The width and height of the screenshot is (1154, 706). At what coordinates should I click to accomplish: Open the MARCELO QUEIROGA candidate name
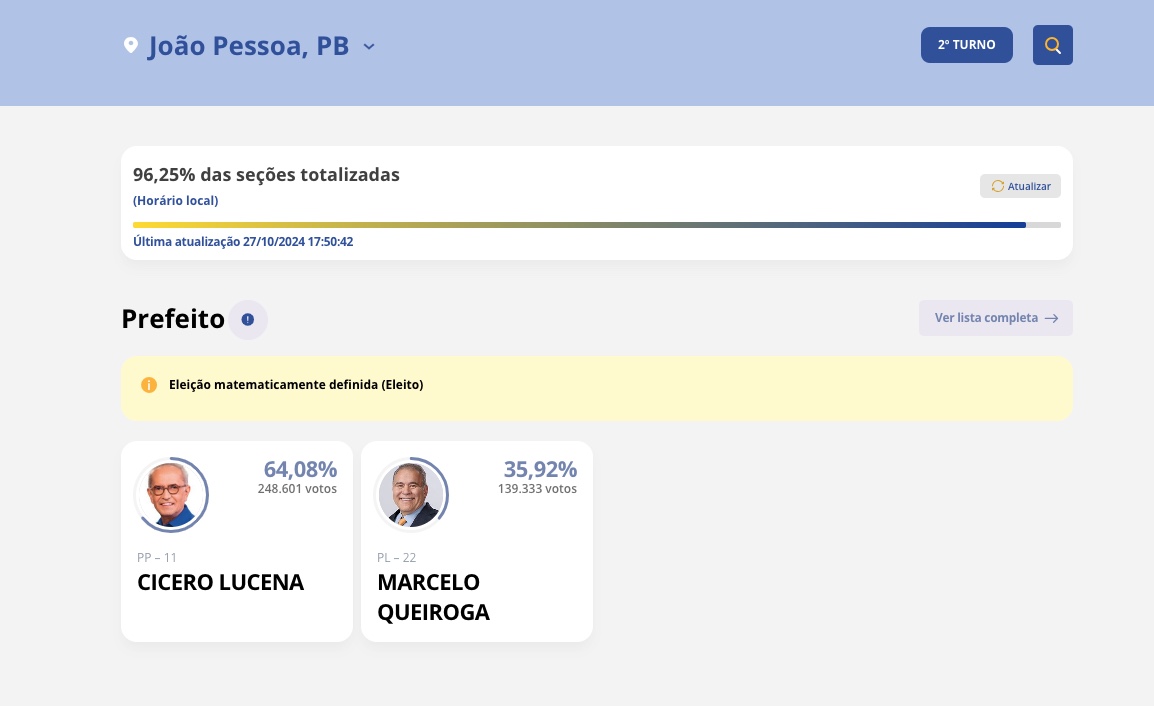pyautogui.click(x=433, y=597)
